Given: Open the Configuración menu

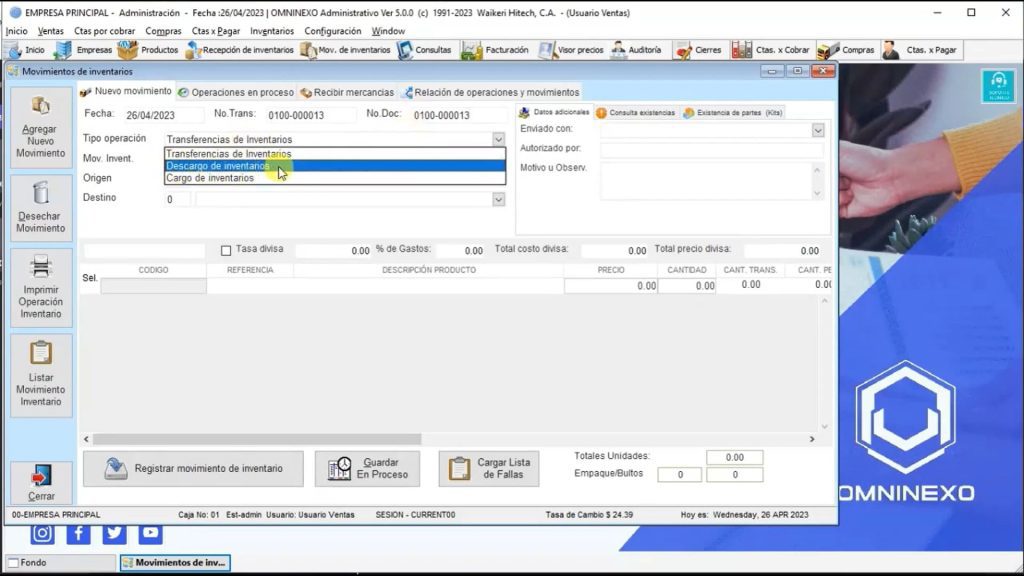Looking at the screenshot, I should pyautogui.click(x=332, y=31).
